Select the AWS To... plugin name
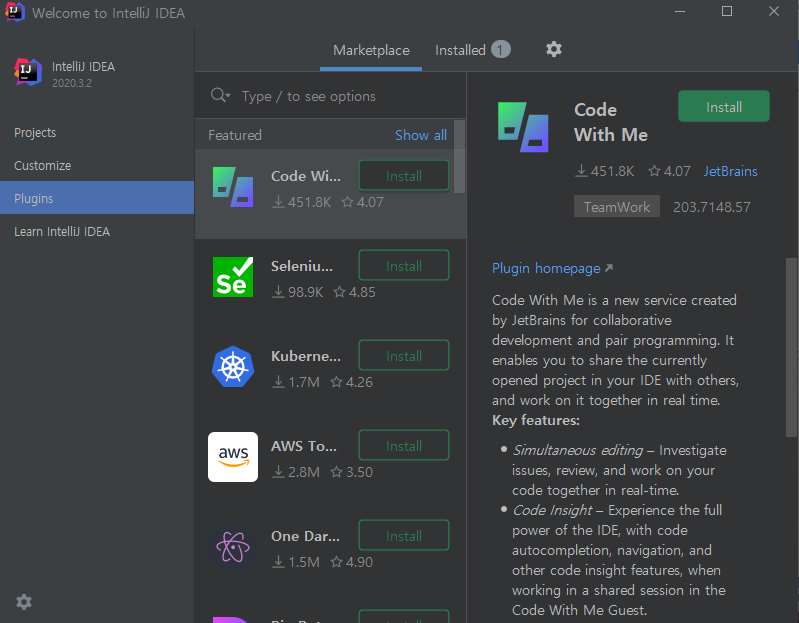This screenshot has height=623, width=799. [304, 446]
